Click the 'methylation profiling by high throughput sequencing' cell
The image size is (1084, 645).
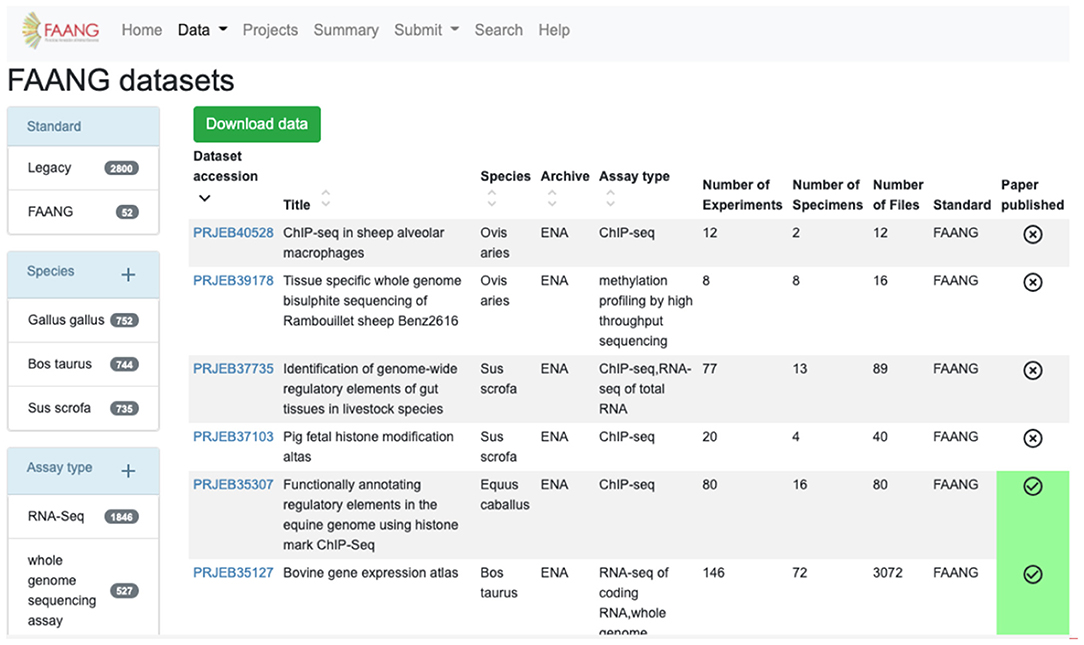click(646, 310)
